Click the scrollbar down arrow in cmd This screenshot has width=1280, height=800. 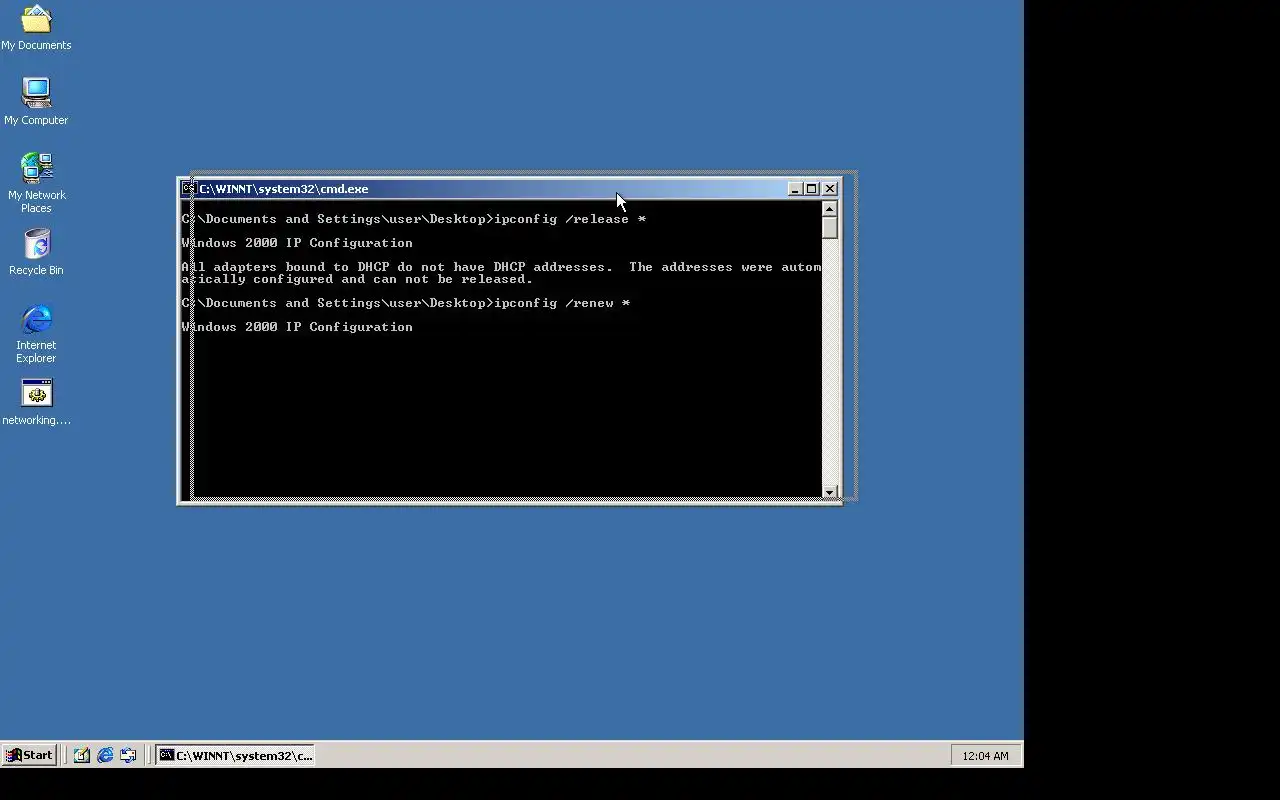coord(829,491)
